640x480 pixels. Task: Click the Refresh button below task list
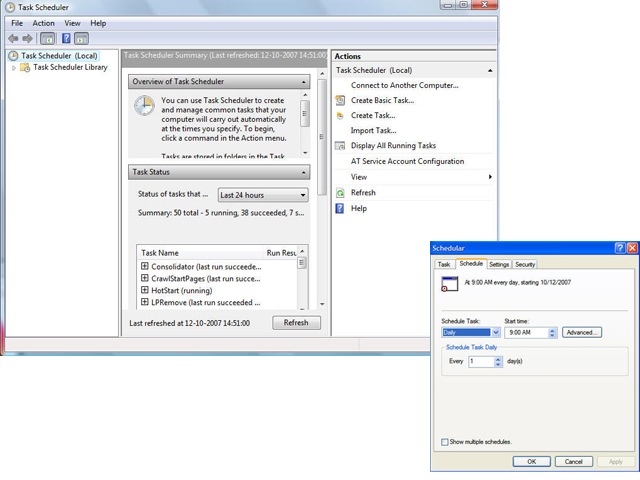296,323
